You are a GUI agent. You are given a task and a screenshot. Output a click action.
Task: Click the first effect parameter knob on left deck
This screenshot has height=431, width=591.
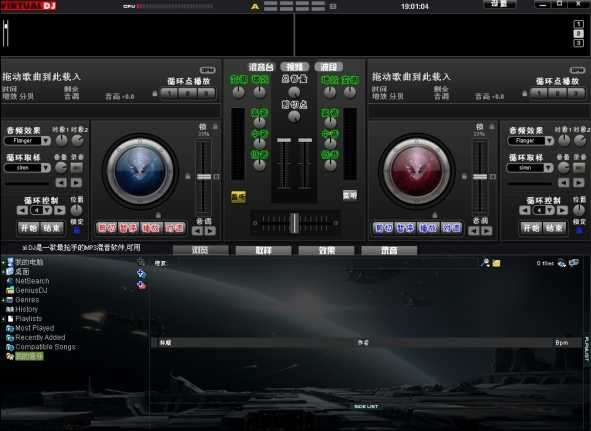[61, 140]
